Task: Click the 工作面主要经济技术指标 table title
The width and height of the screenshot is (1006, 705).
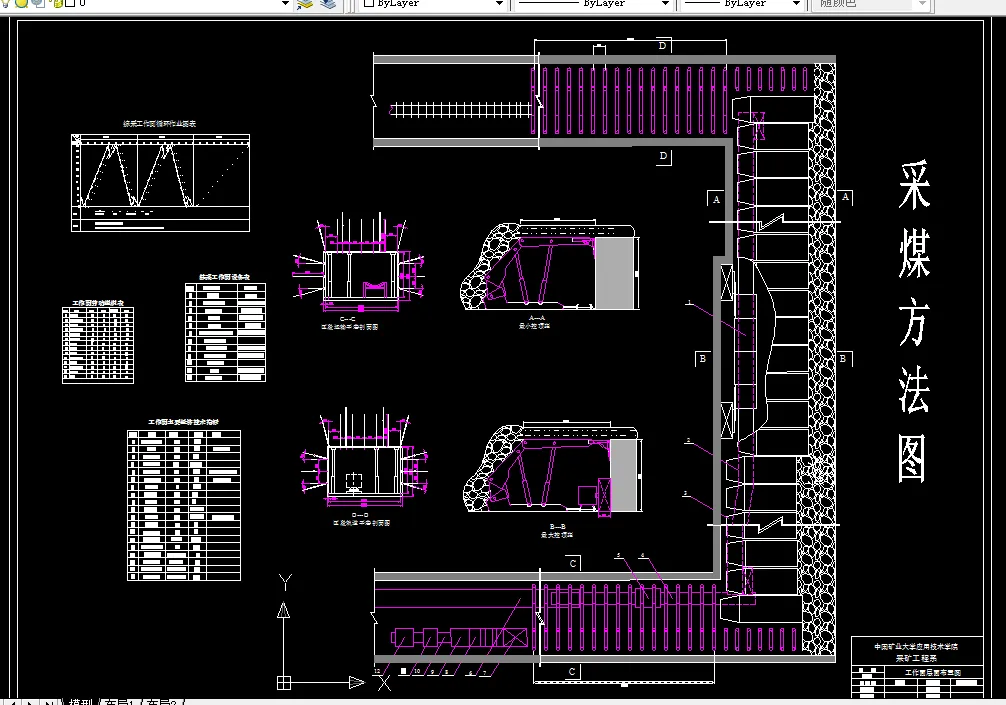Action: click(183, 422)
